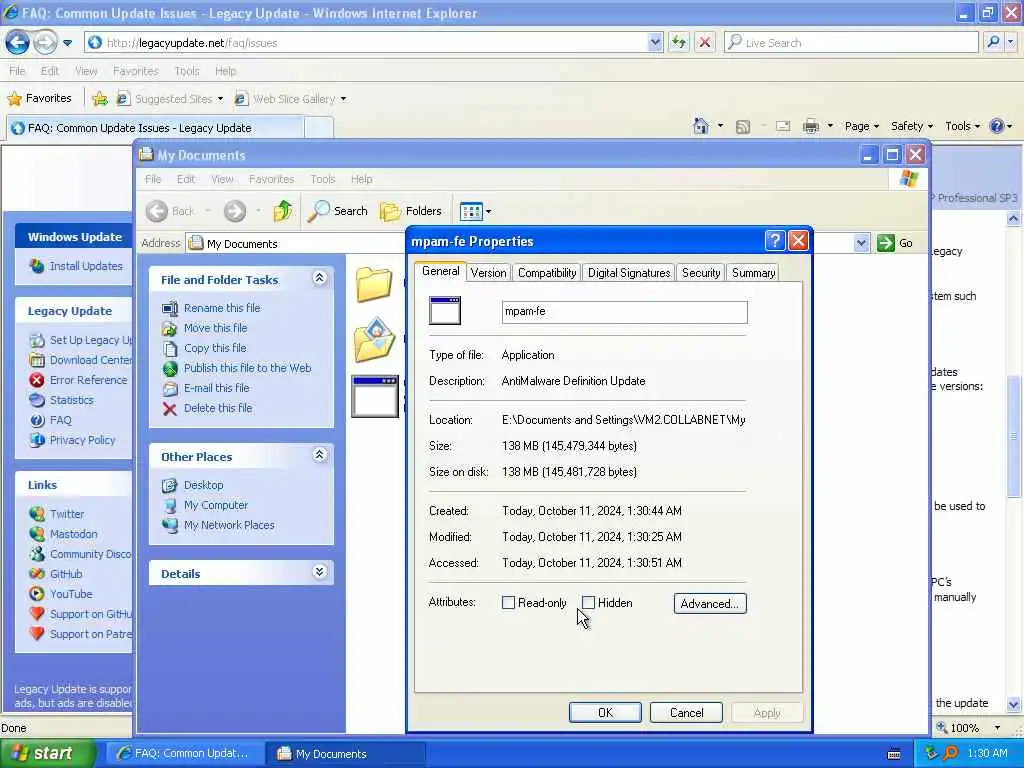Switch to the Summary tab
Screen dimensions: 1024x768
pos(753,273)
